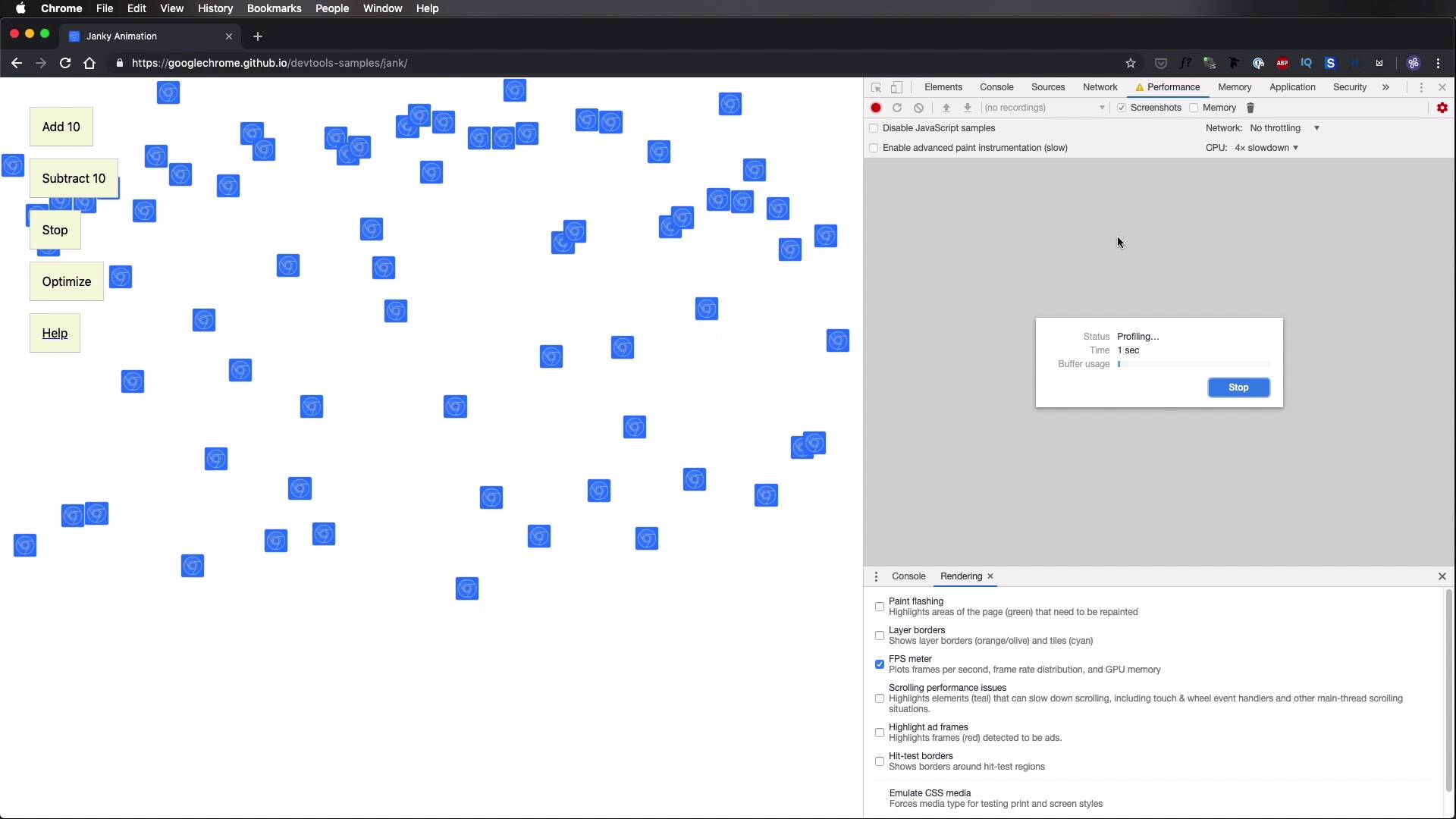This screenshot has height=819, width=1456.
Task: Click the Optimize button on the page
Action: (67, 281)
